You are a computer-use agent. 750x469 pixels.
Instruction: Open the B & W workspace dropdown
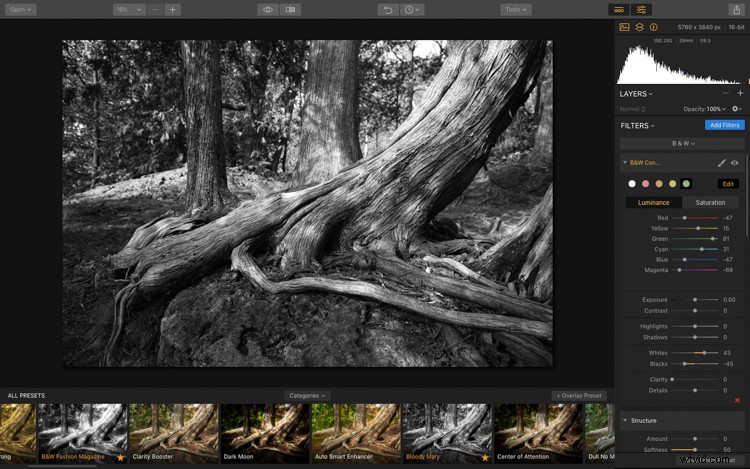coord(683,143)
